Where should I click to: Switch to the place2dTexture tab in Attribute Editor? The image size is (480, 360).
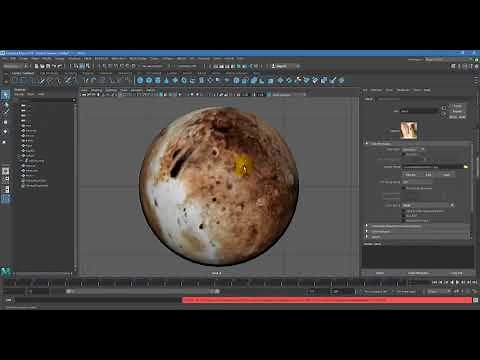pyautogui.click(x=389, y=99)
